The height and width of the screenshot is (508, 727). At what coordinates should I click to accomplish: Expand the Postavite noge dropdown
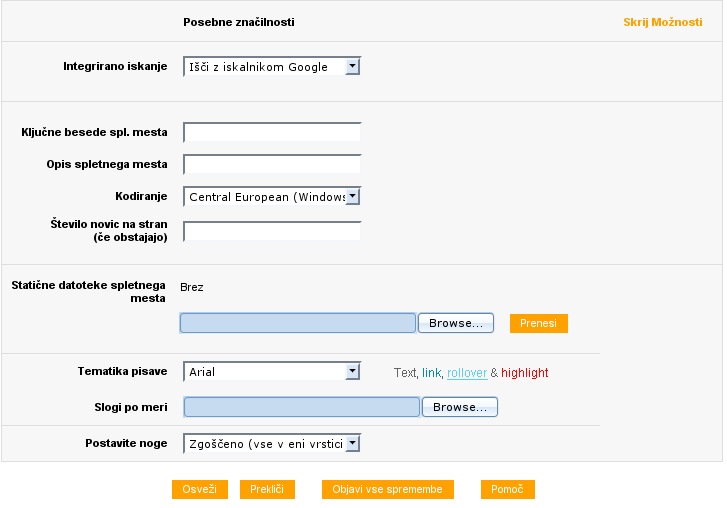click(x=272, y=444)
